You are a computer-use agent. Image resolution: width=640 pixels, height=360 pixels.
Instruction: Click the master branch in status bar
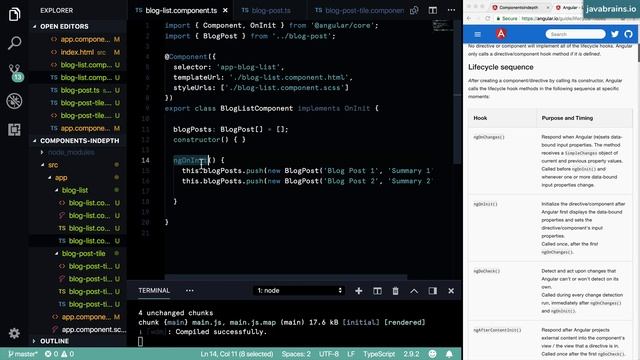pos(23,354)
